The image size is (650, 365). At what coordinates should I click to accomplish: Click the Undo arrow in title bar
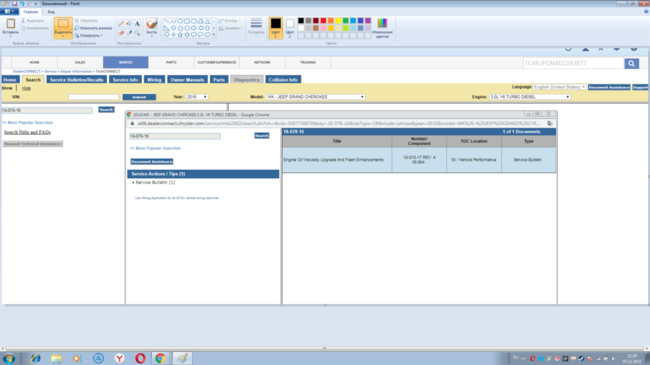[x=22, y=4]
